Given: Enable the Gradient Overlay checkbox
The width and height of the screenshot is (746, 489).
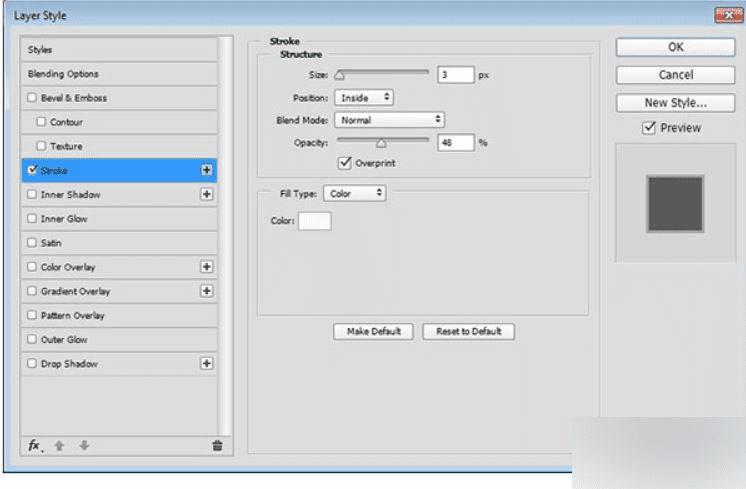Looking at the screenshot, I should 32,291.
